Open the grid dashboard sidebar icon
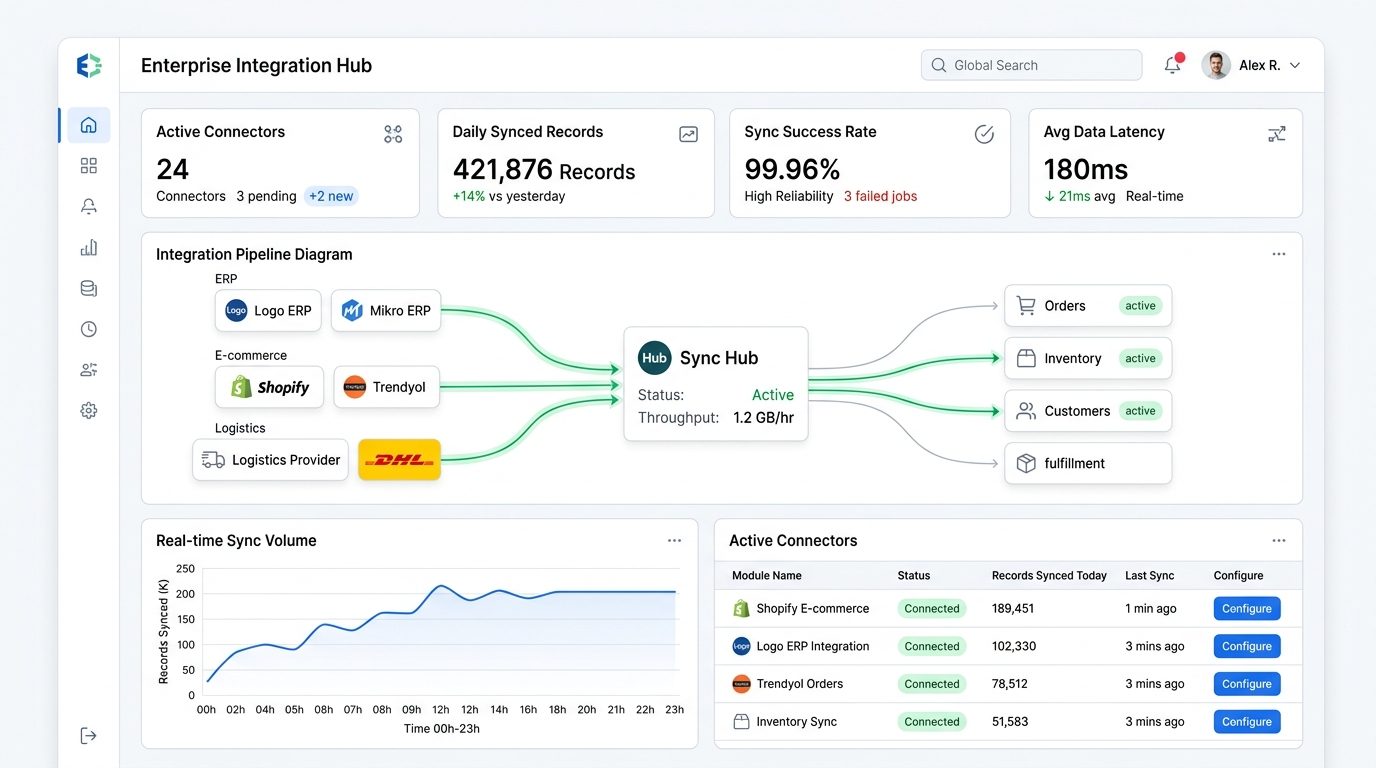Screen dimensions: 1376x768 (89, 166)
